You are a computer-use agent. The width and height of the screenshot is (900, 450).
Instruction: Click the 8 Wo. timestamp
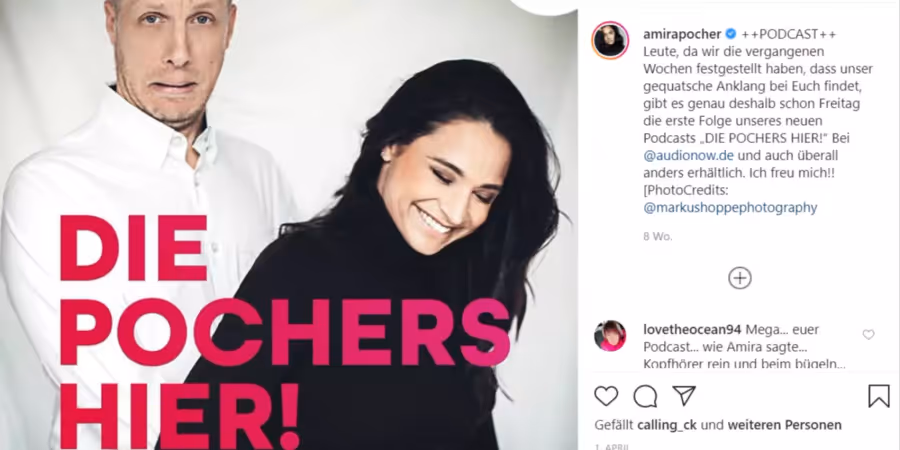(658, 236)
